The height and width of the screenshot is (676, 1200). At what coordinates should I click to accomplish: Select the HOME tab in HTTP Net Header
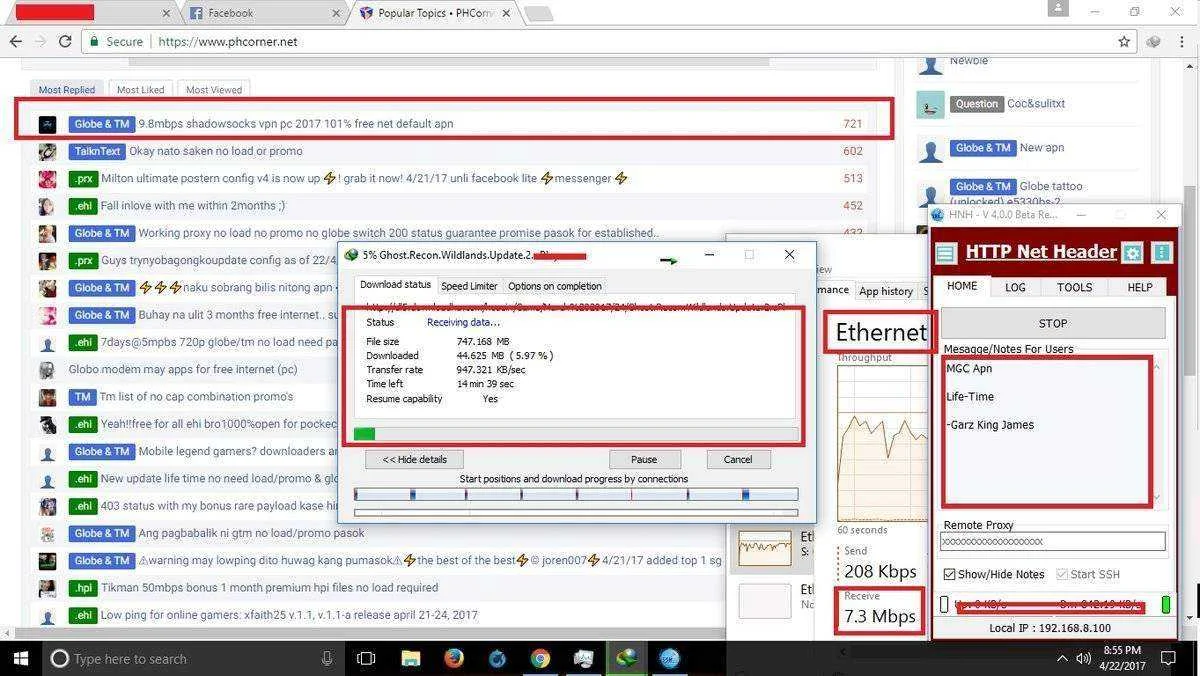pos(962,286)
